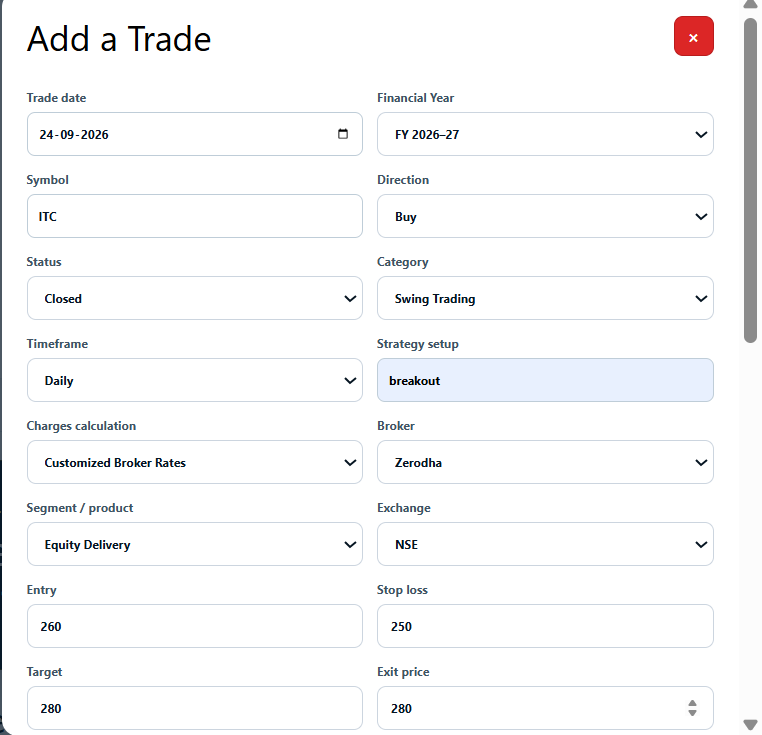Open the Financial Year dropdown
This screenshot has width=762, height=735.
[545, 134]
